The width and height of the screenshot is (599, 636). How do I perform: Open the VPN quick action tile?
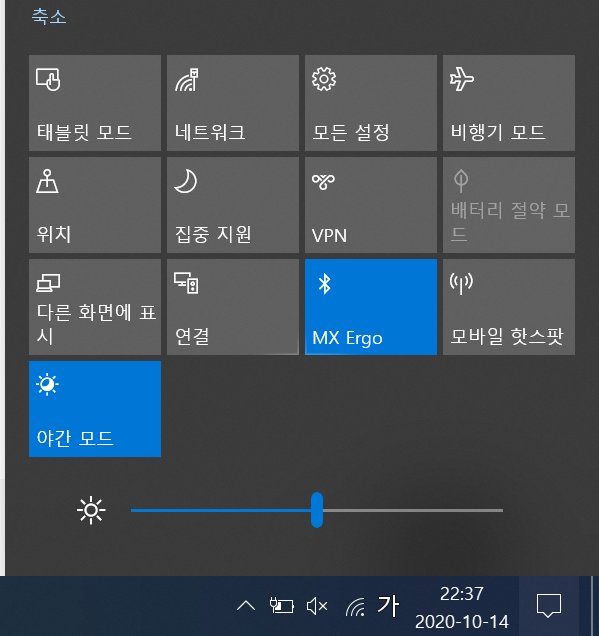(x=371, y=205)
